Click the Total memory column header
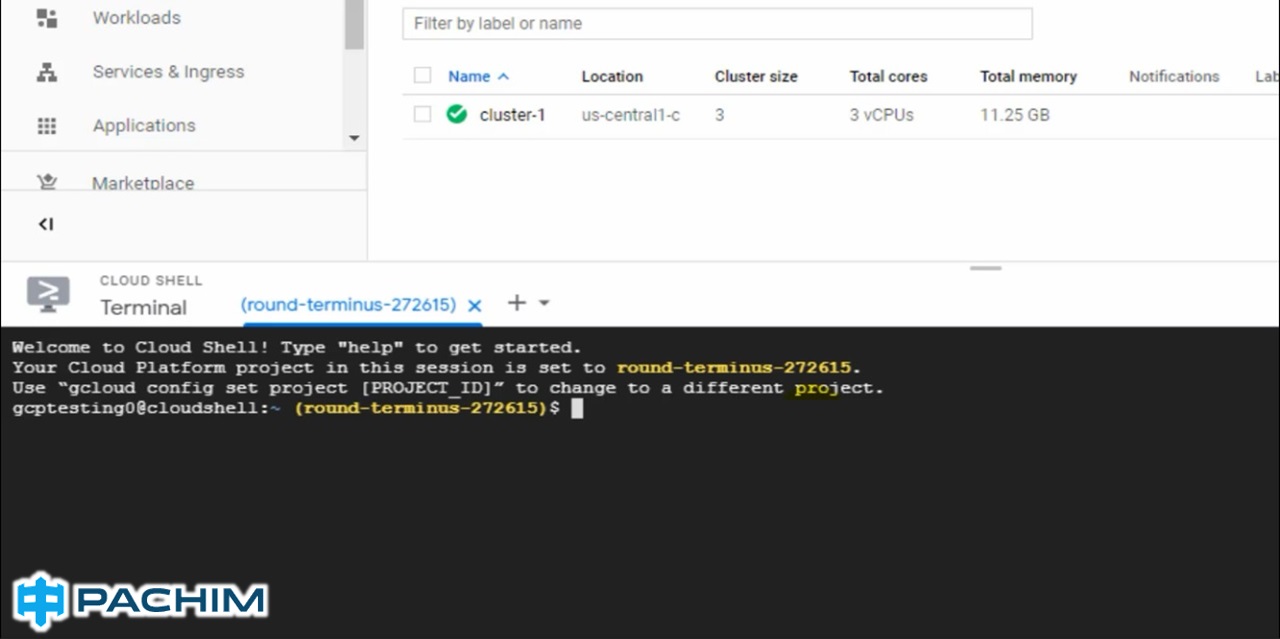The width and height of the screenshot is (1280, 639). [1028, 76]
